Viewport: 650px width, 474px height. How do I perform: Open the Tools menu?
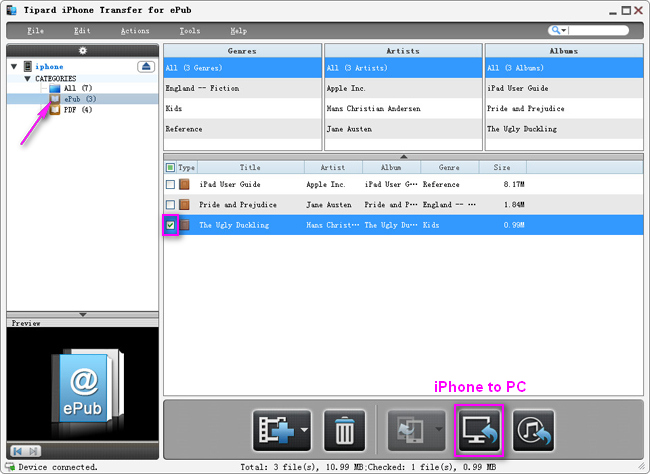(190, 31)
